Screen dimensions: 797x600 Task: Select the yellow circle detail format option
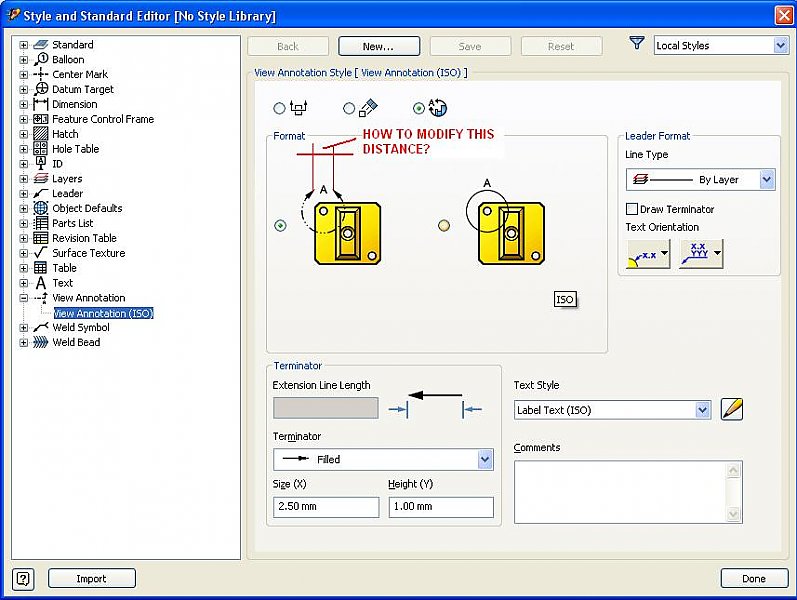click(444, 226)
